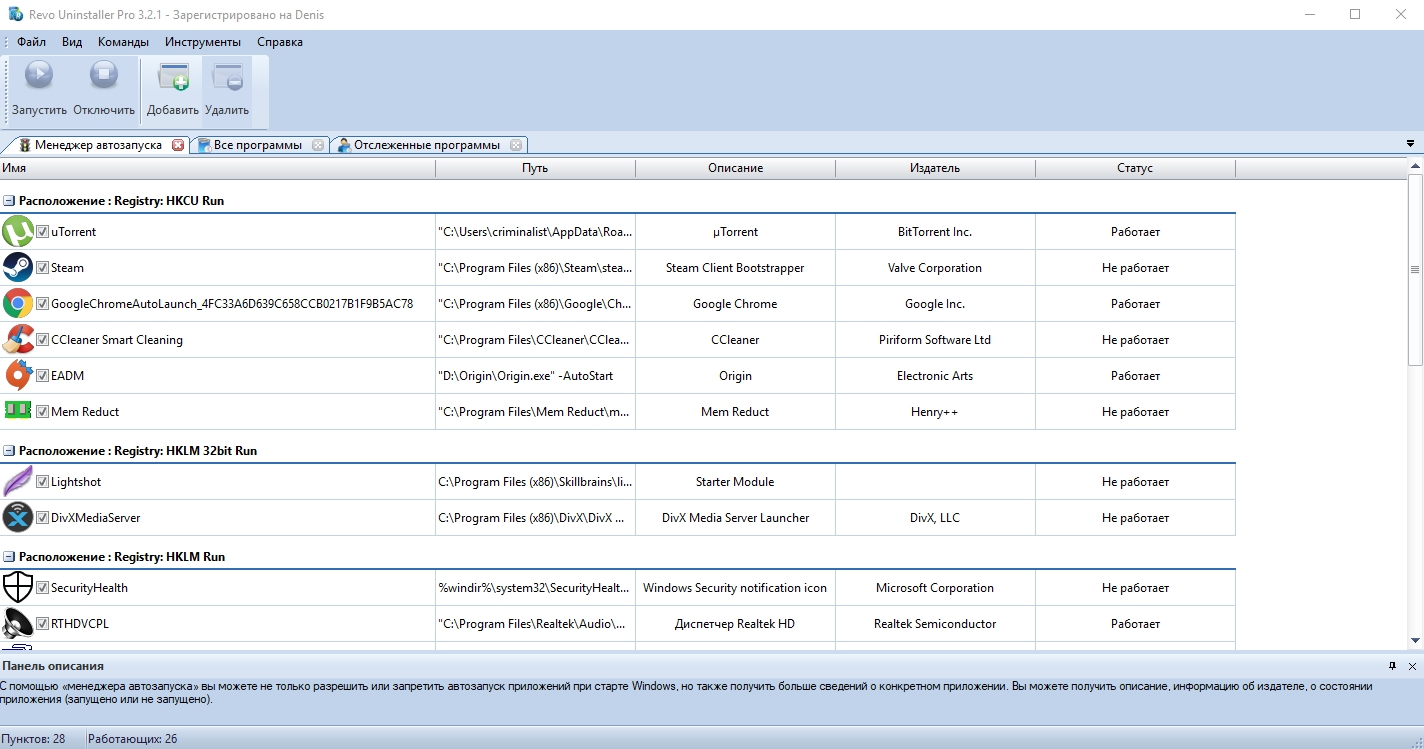Open the tab list dropdown arrow

(1410, 144)
